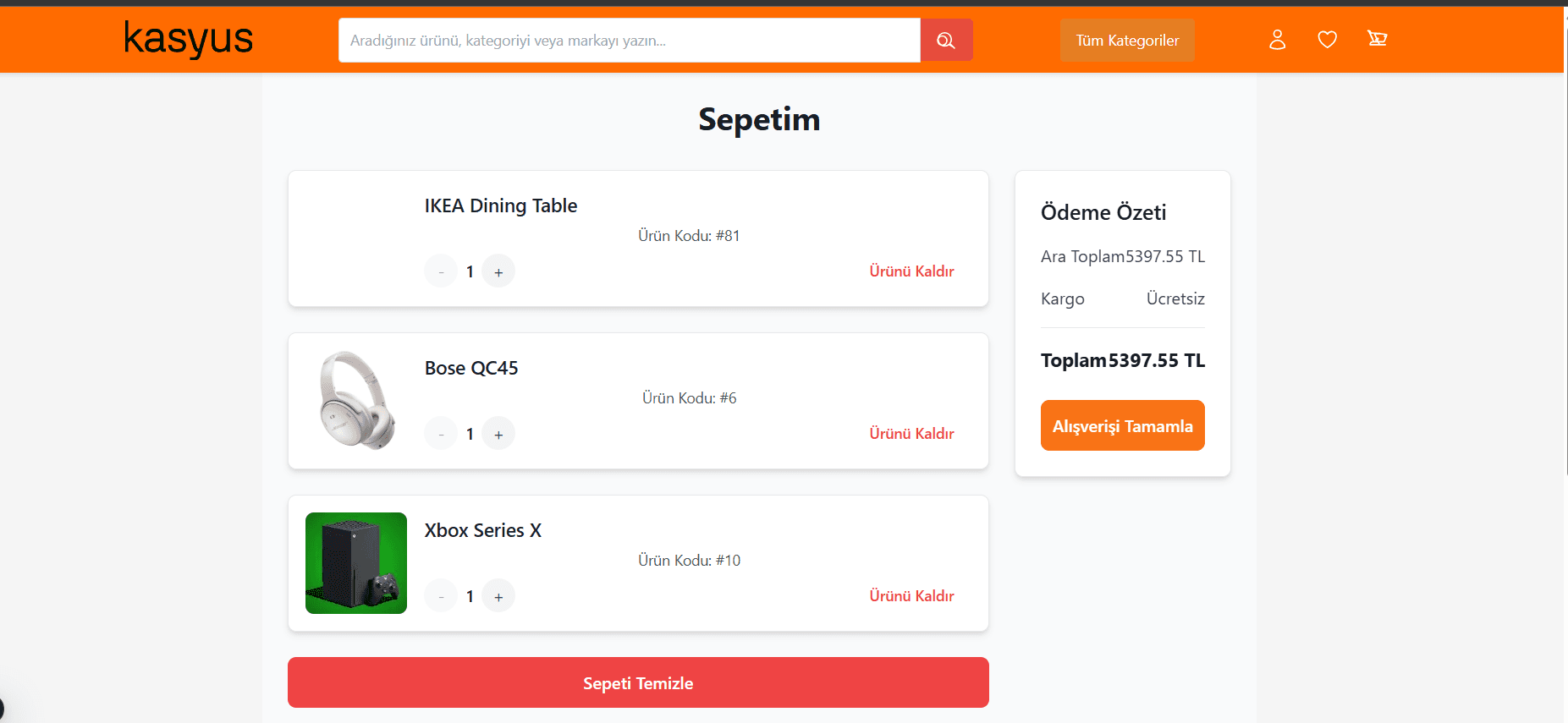Click the Alışverişi Tamamla checkout button
This screenshot has height=723, width=1568.
[x=1122, y=425]
